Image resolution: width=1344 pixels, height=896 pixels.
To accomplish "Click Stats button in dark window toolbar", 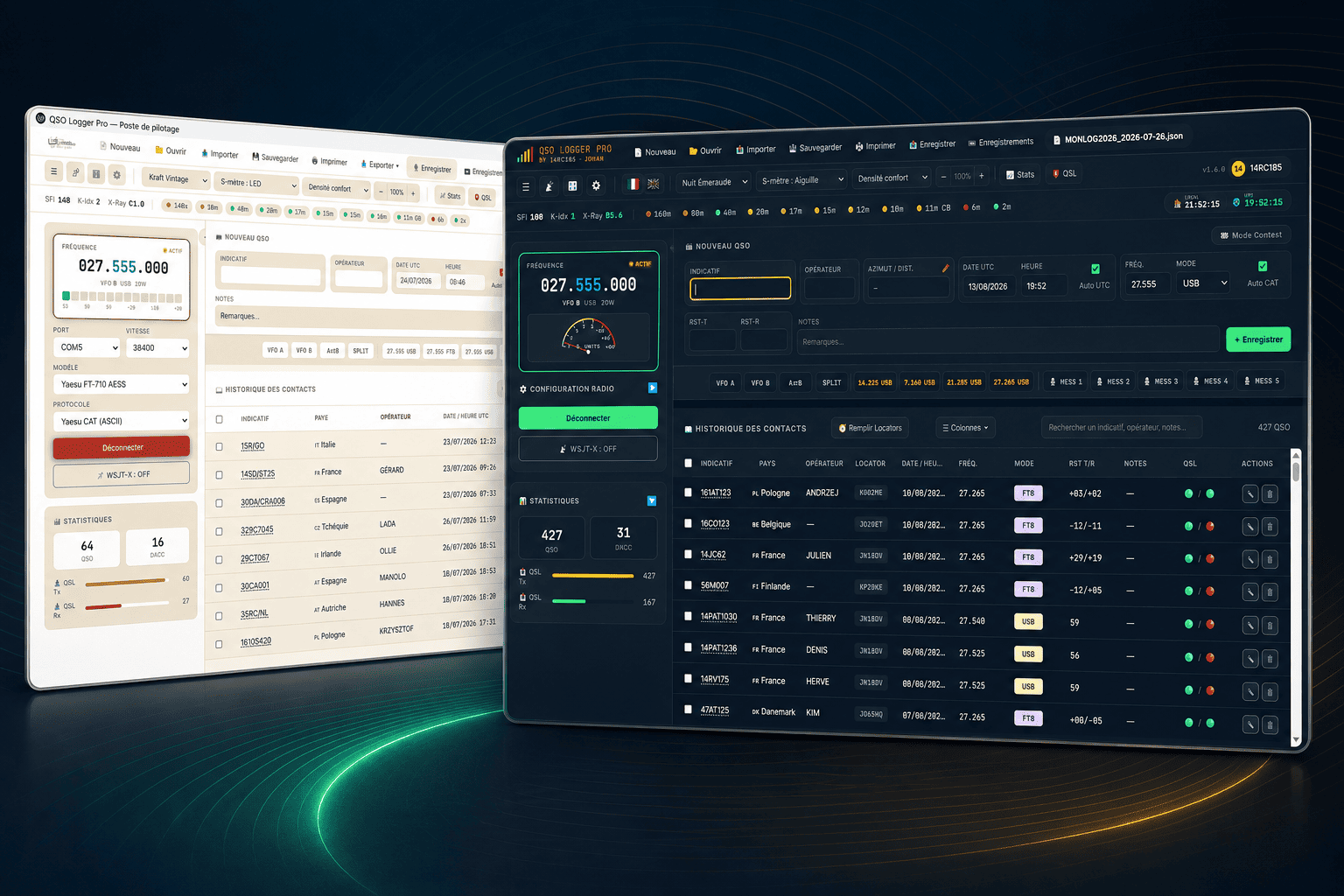I will point(1020,174).
